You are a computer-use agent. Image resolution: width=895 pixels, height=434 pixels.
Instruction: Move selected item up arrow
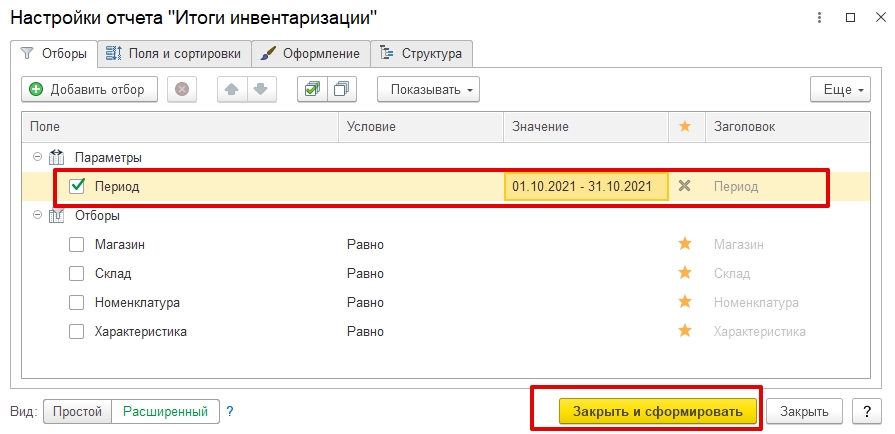pos(232,90)
